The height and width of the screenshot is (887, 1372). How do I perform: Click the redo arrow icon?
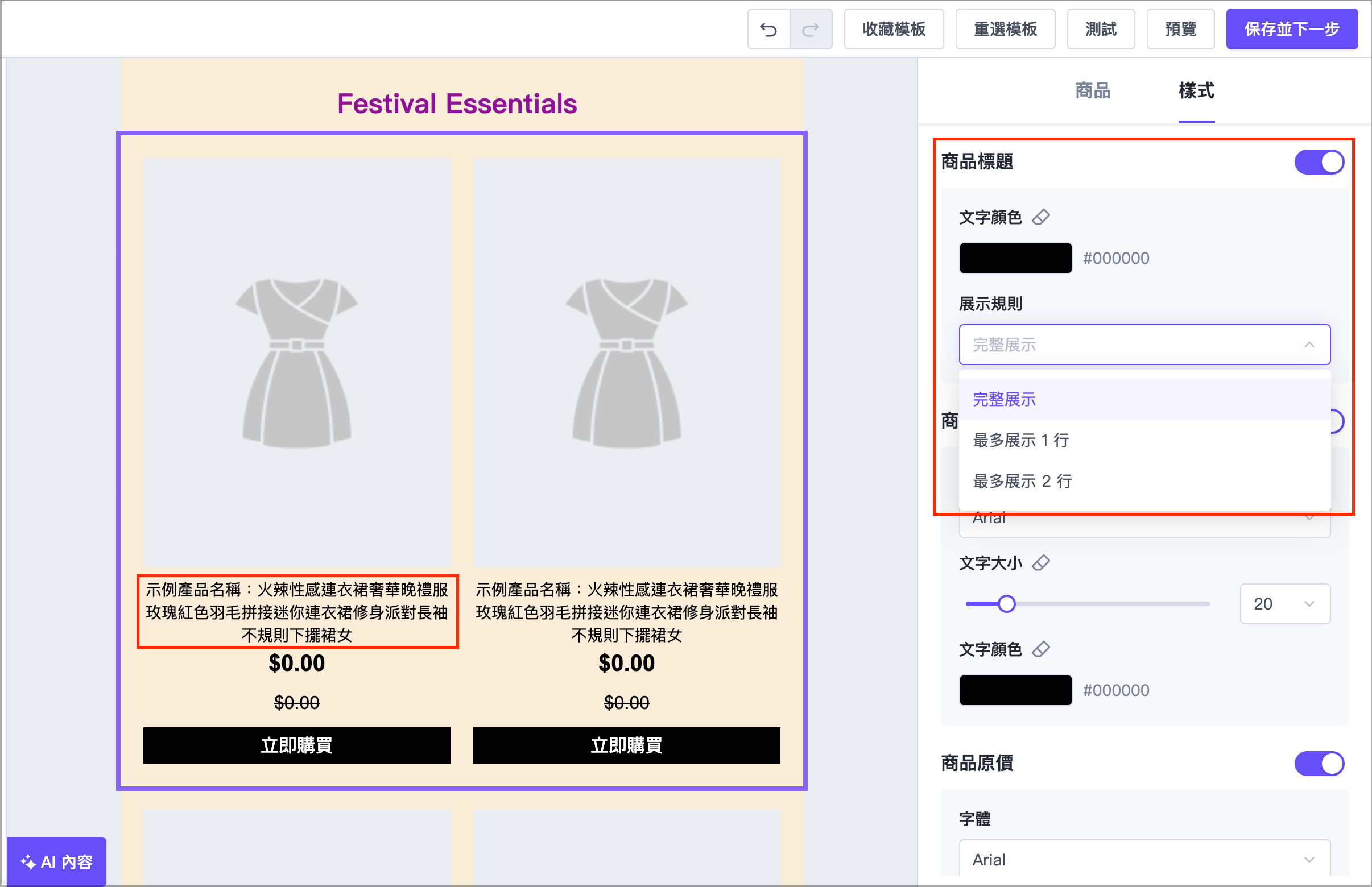coord(811,29)
